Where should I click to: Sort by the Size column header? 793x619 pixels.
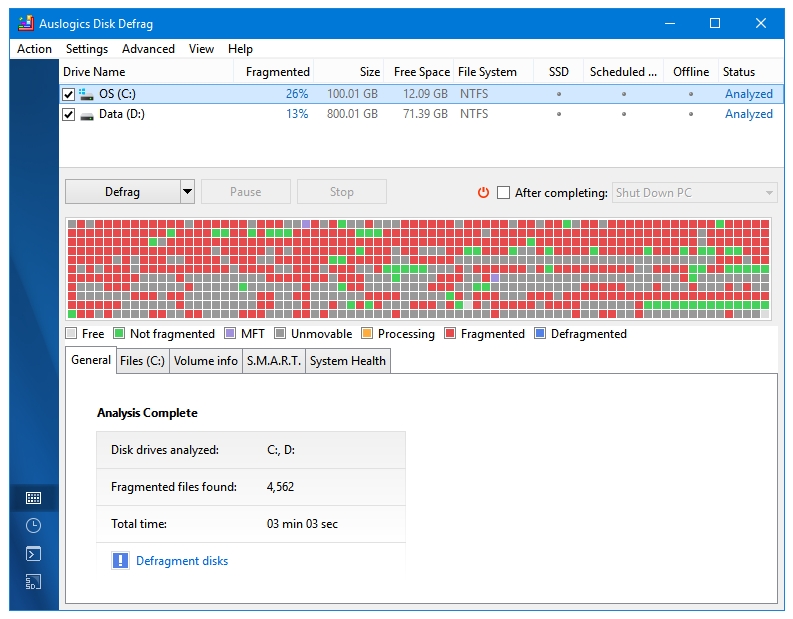pos(348,72)
